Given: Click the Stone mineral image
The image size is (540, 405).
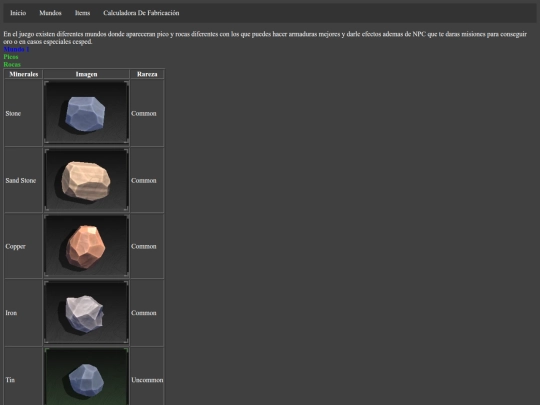Looking at the screenshot, I should point(86,113).
